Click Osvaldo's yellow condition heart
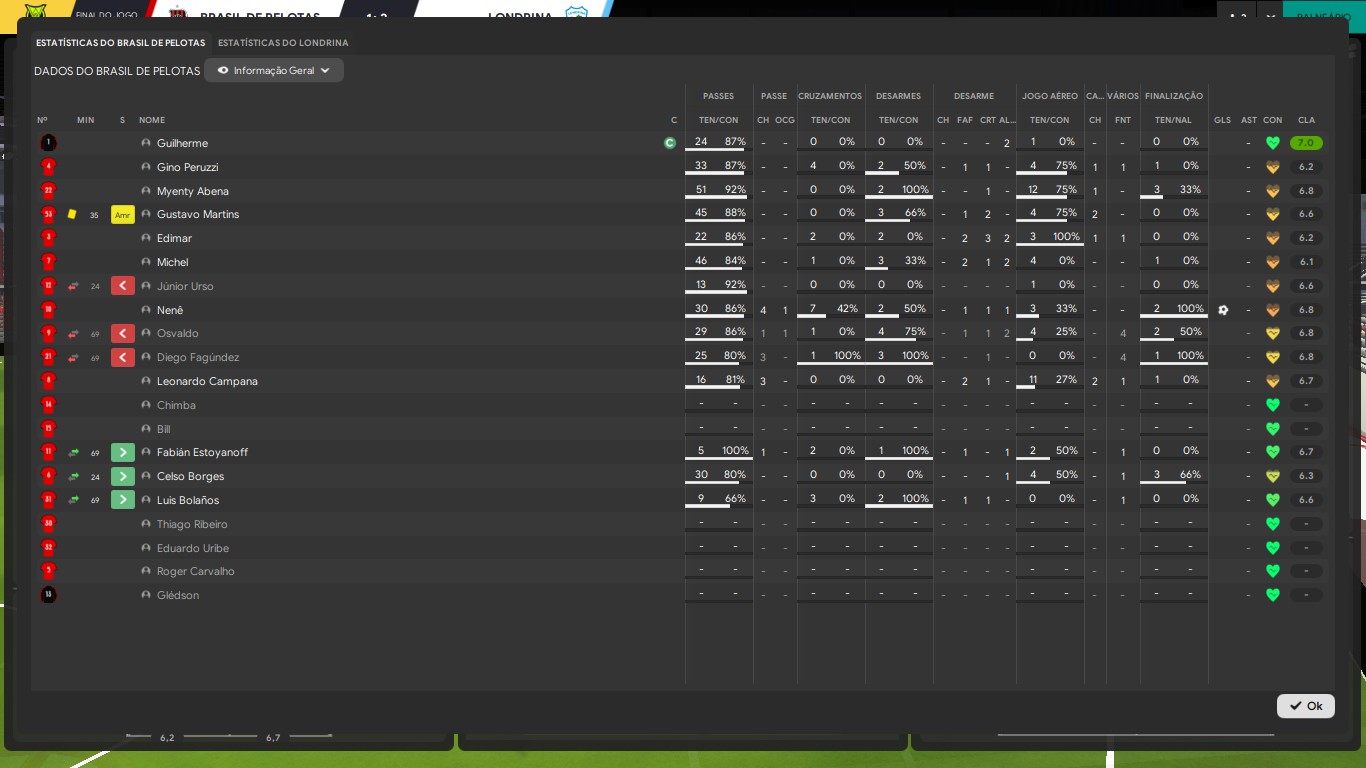1366x768 pixels. click(x=1273, y=333)
